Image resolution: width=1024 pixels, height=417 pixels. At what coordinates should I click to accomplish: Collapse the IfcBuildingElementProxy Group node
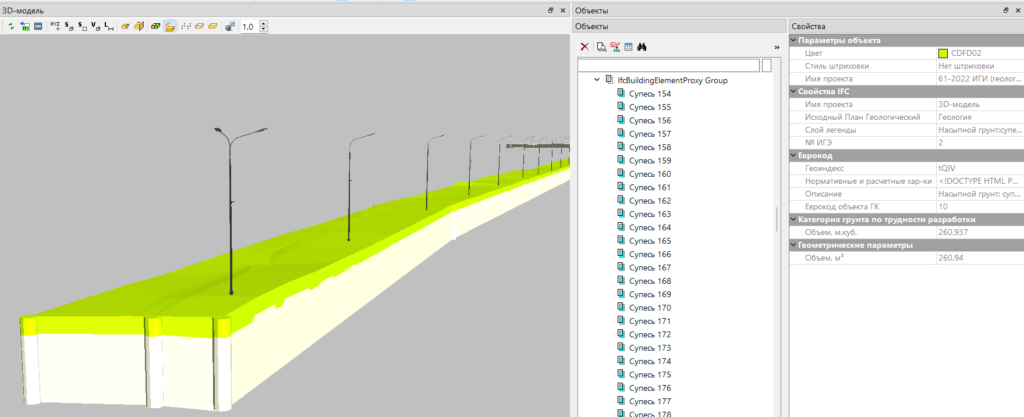pyautogui.click(x=596, y=80)
